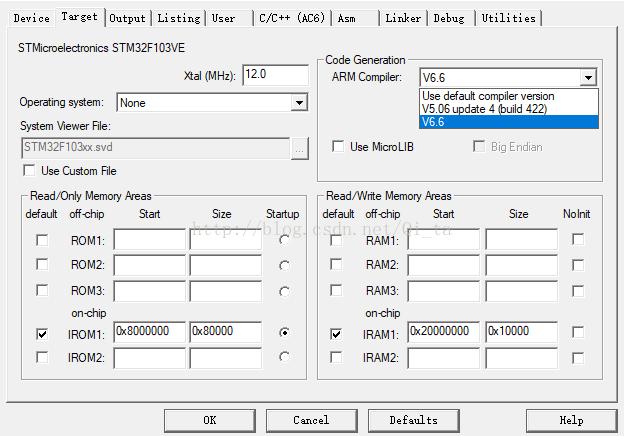Open the Output tab
Screen dimensions: 624x436
127,18
